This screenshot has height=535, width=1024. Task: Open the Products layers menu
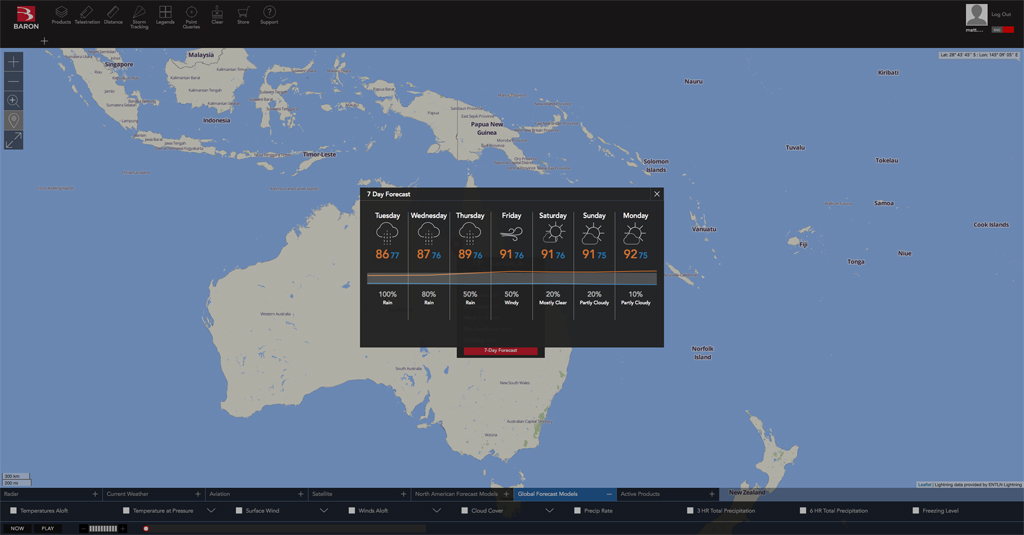point(61,15)
